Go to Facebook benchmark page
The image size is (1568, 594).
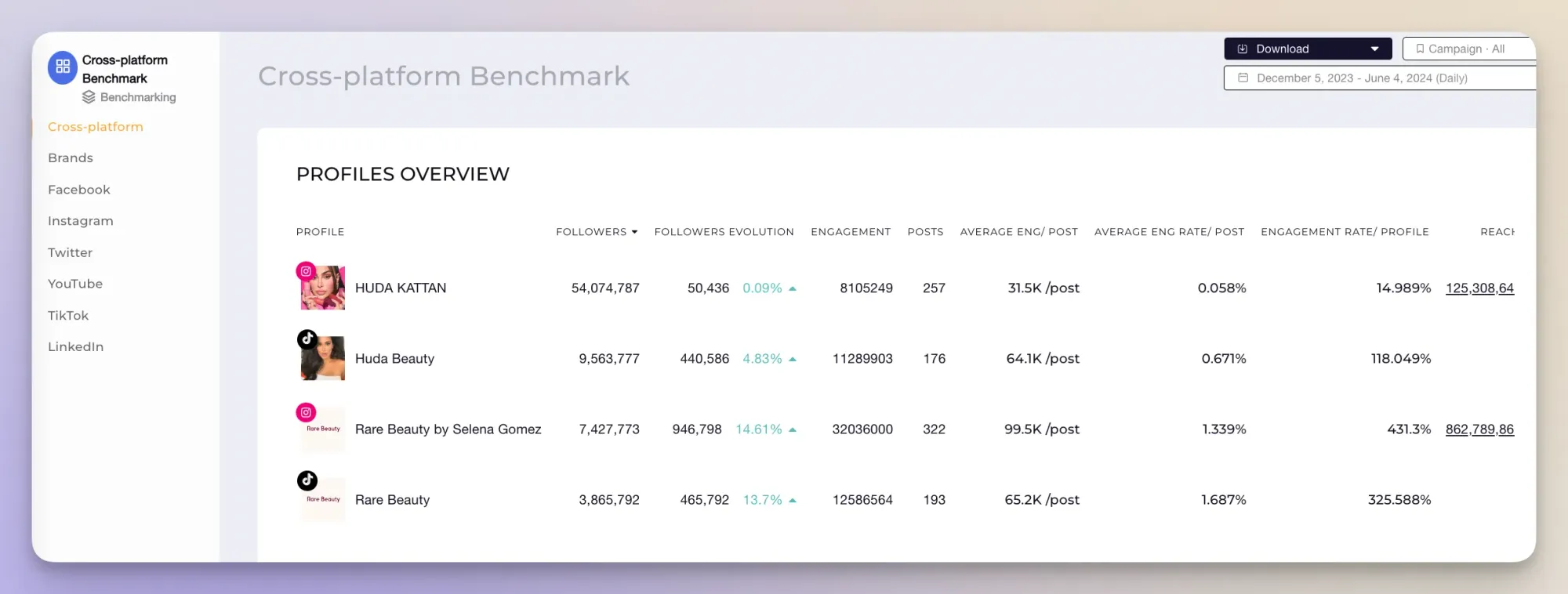coord(79,190)
